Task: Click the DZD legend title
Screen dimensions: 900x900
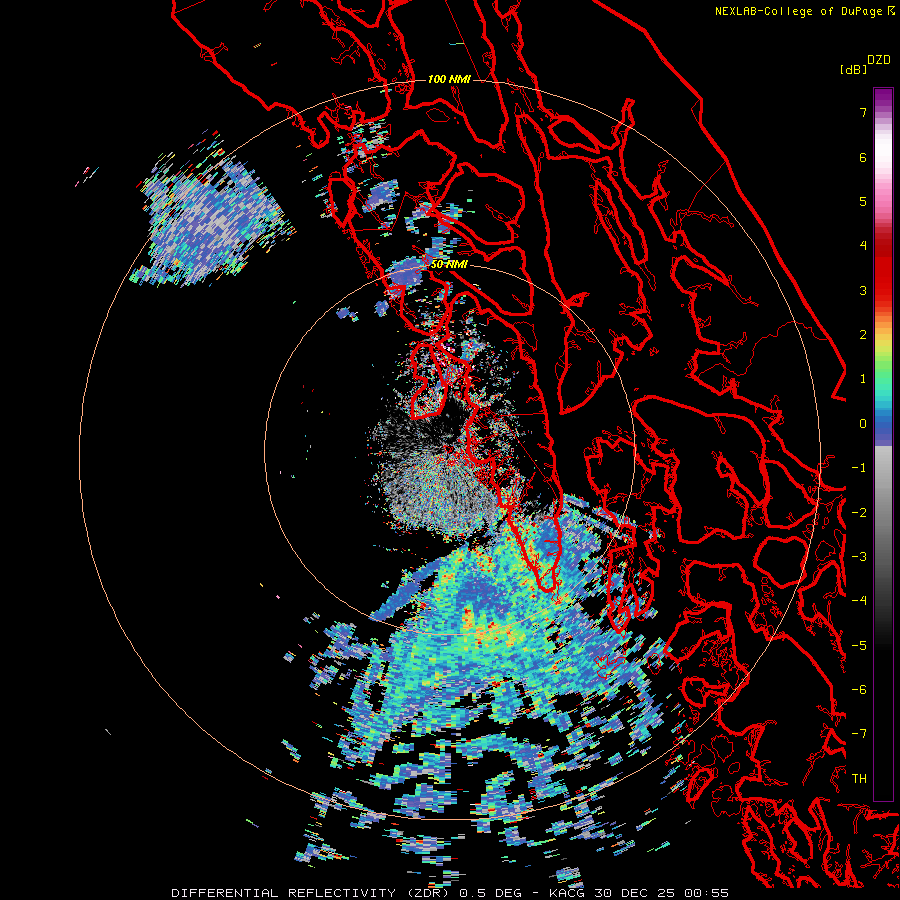Action: (879, 60)
